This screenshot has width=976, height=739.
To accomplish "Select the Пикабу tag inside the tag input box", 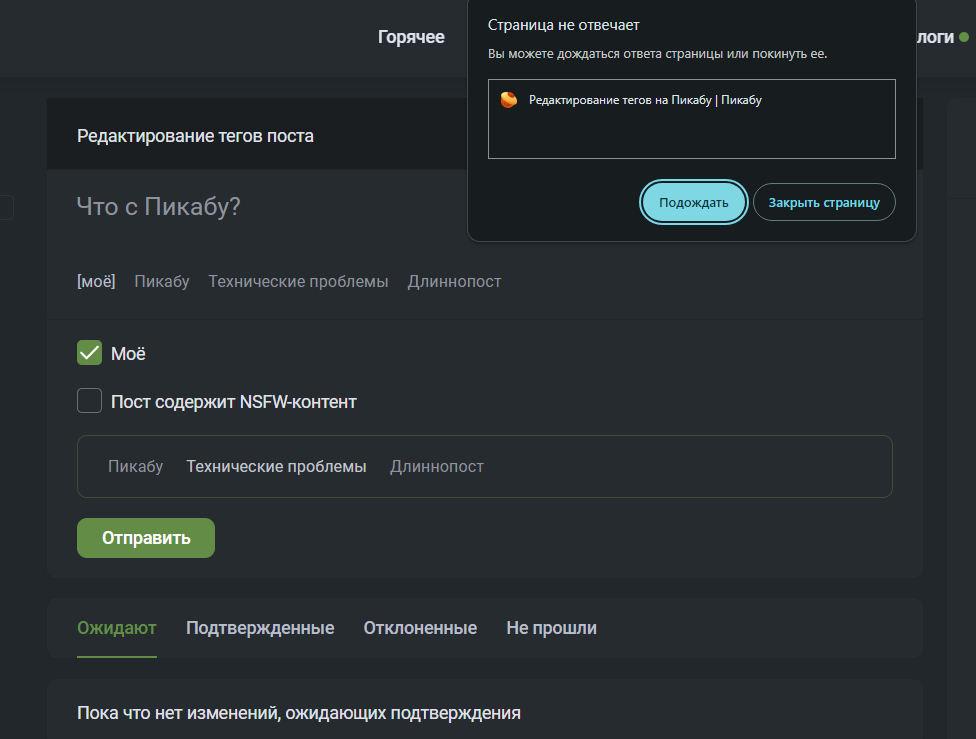I will (135, 466).
